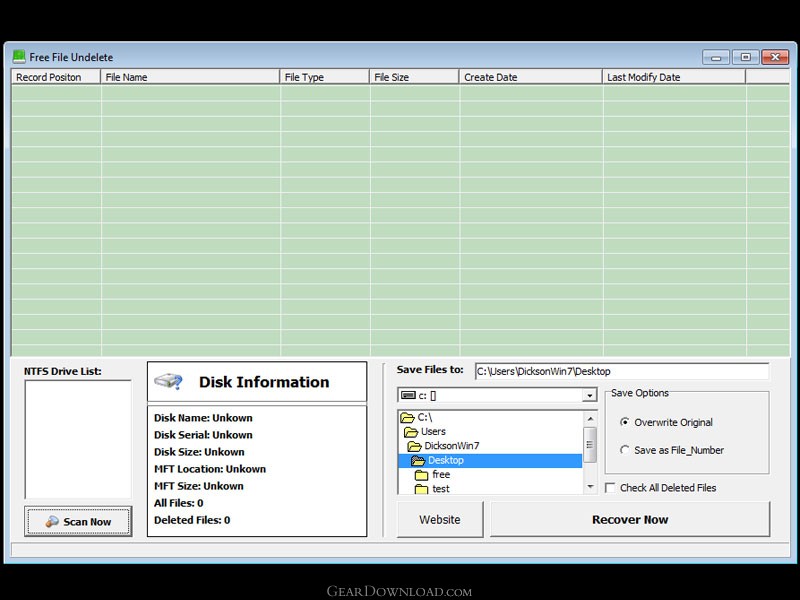Click the MFT Size: Unkown text

(198, 486)
